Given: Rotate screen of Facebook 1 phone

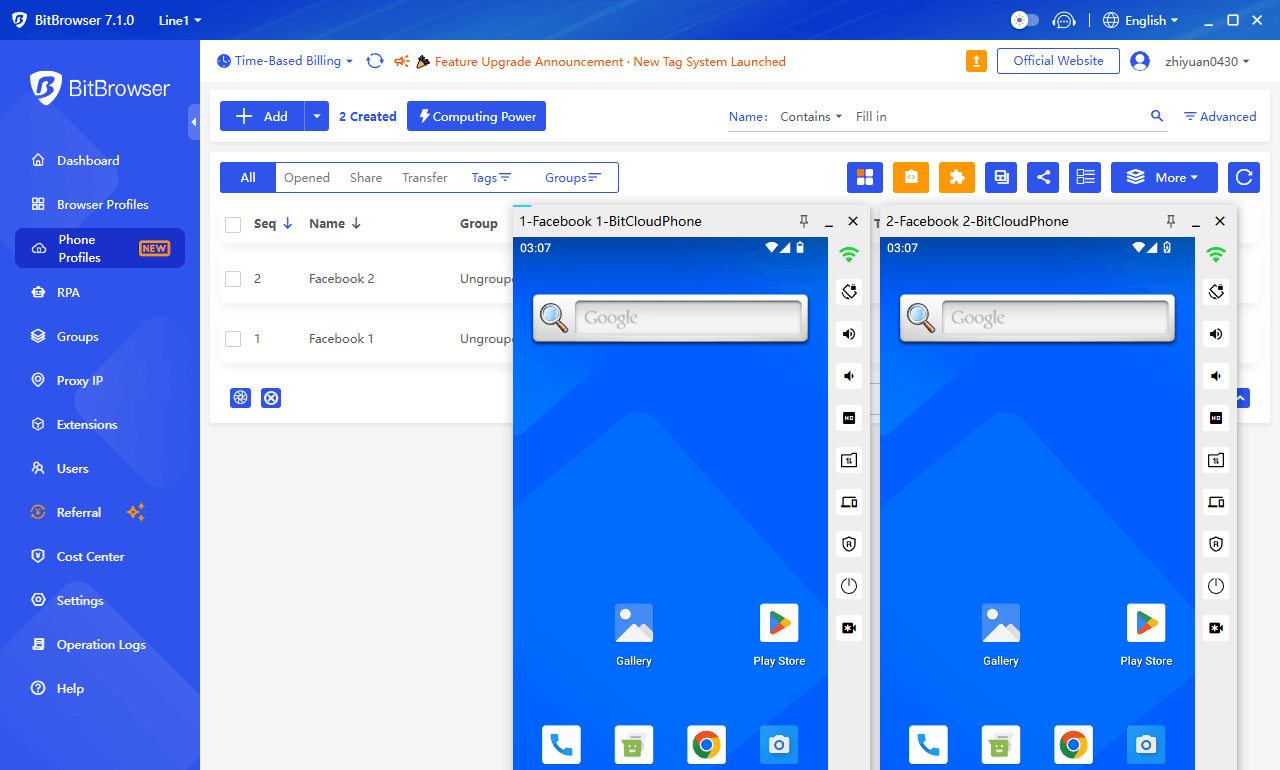Looking at the screenshot, I should pyautogui.click(x=849, y=292).
